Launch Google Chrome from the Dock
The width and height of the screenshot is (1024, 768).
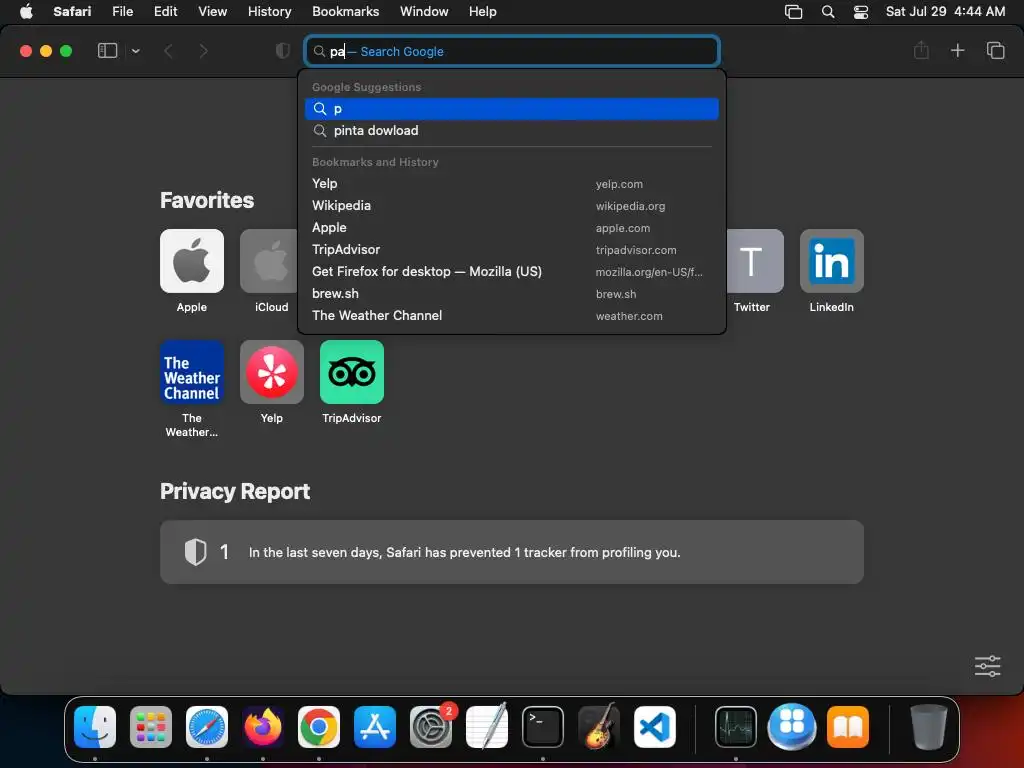point(319,726)
